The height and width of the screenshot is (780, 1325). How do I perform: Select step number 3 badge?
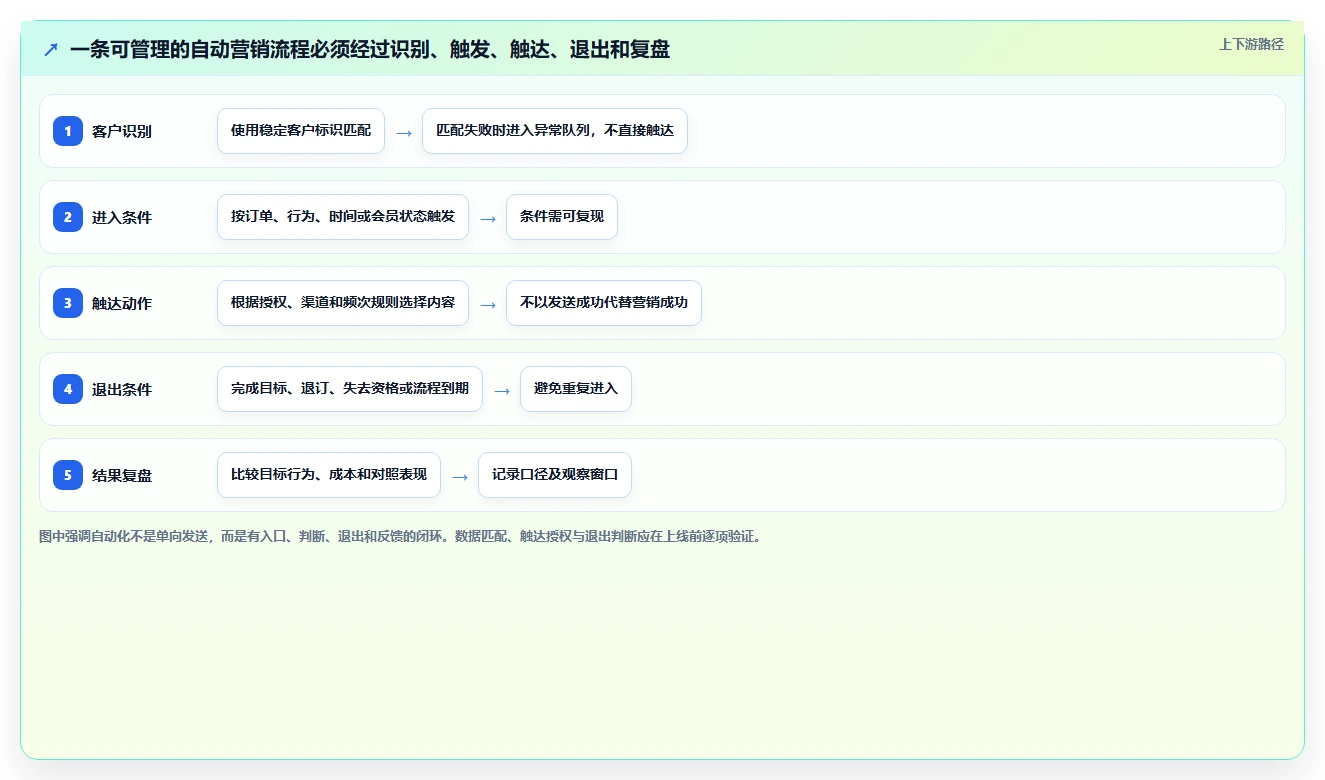click(68, 303)
